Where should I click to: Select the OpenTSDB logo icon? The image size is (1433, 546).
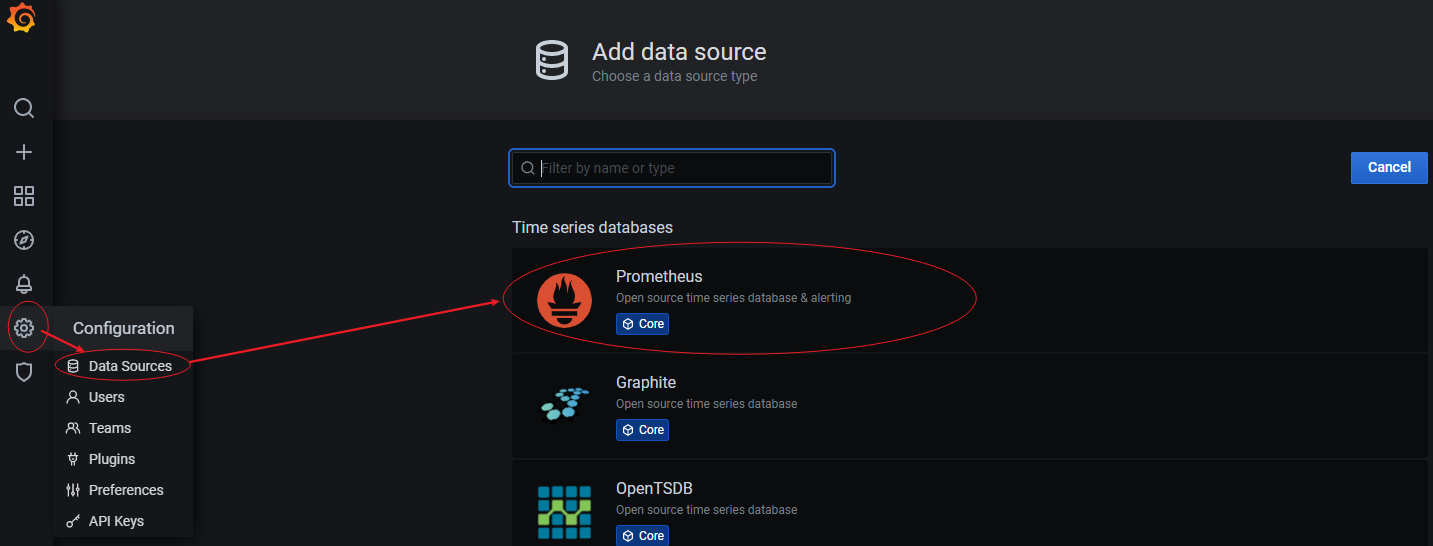564,511
